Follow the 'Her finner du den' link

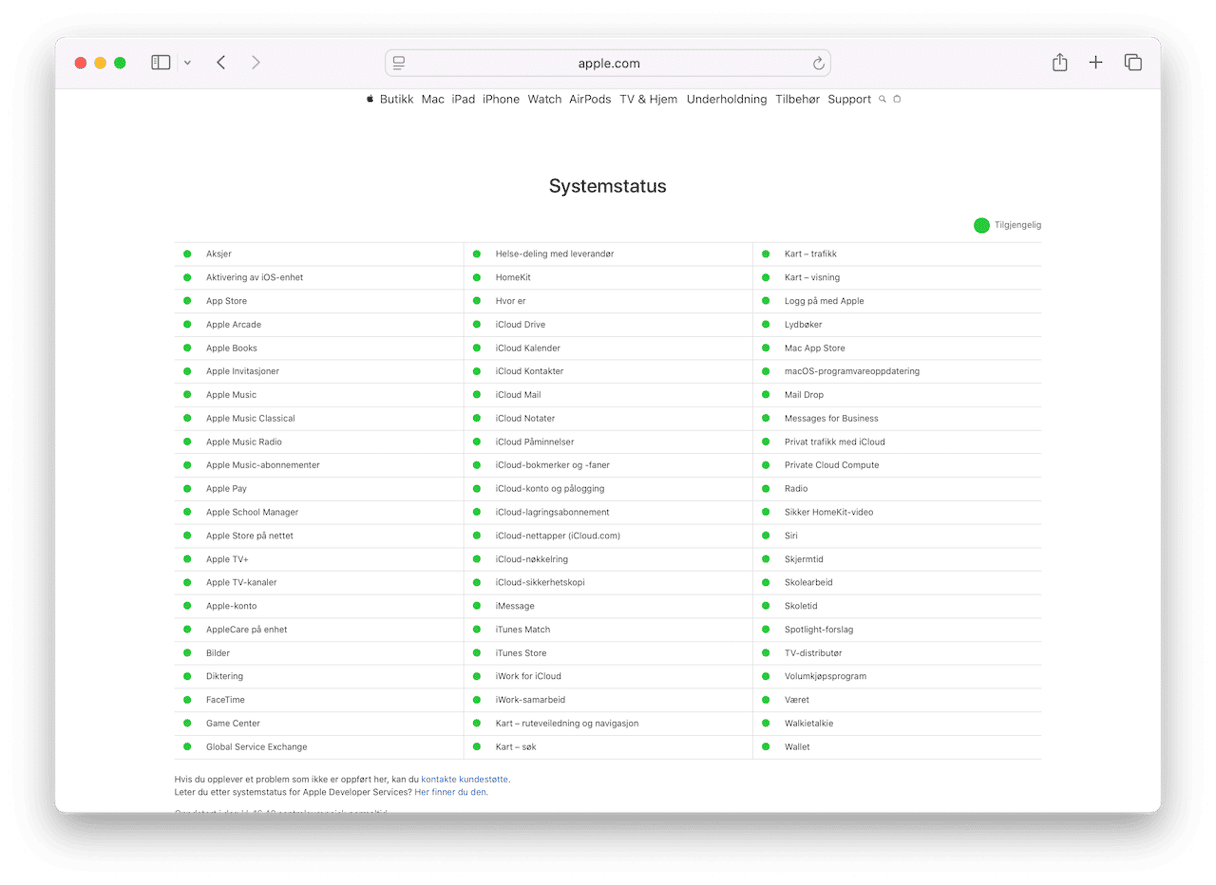point(451,792)
